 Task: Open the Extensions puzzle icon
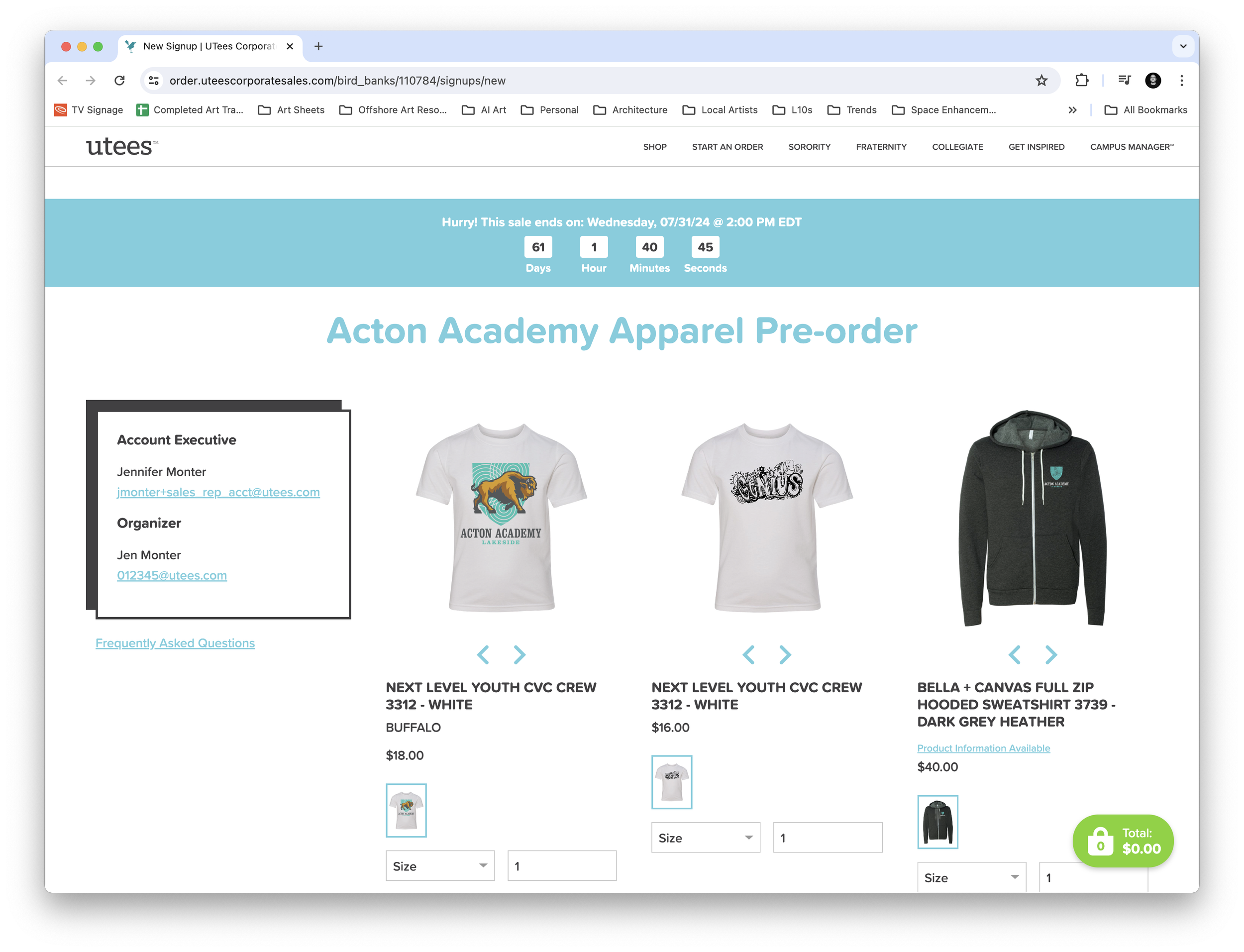click(x=1081, y=81)
